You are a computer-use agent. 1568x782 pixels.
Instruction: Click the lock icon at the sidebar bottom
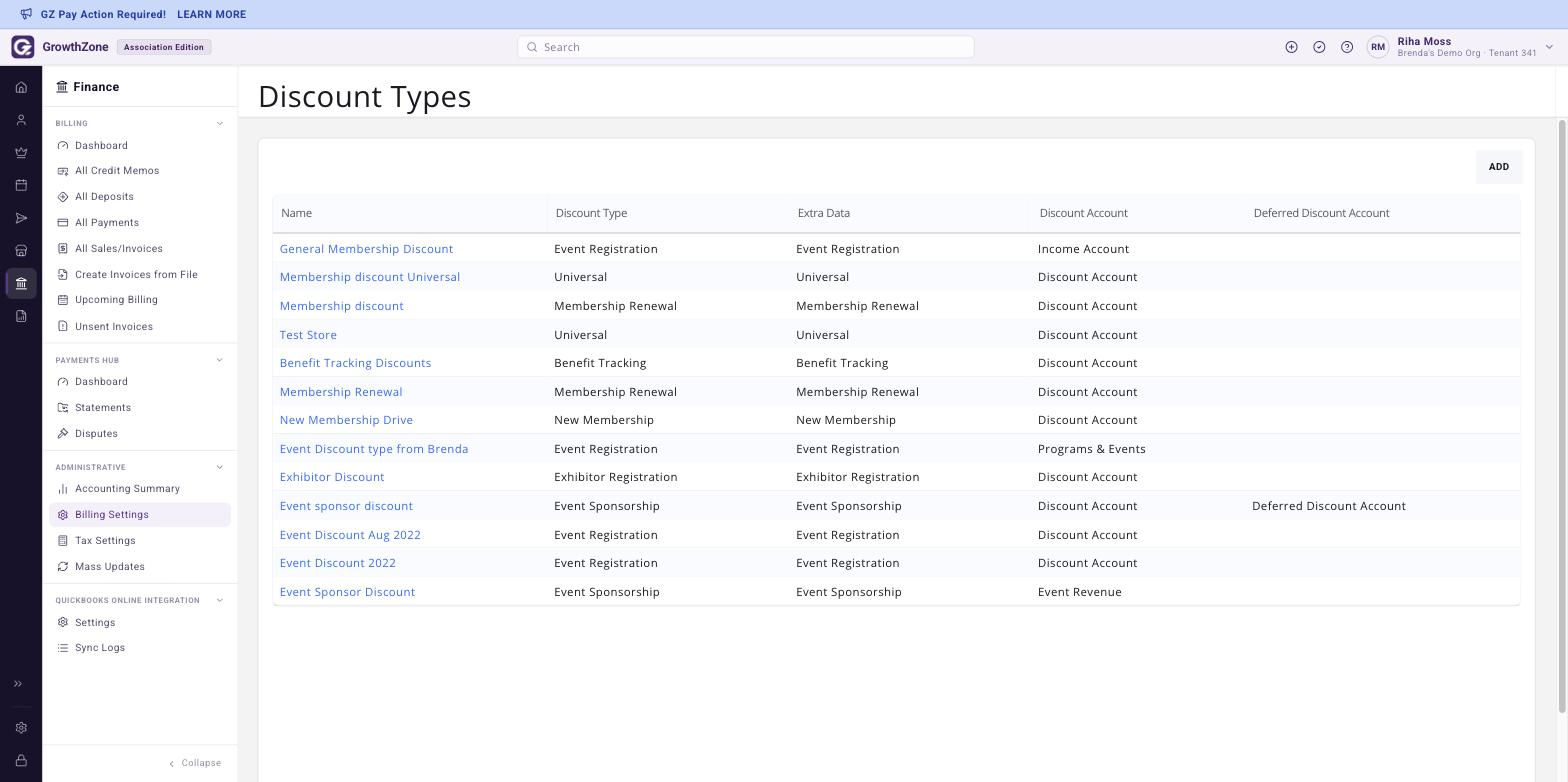21,761
